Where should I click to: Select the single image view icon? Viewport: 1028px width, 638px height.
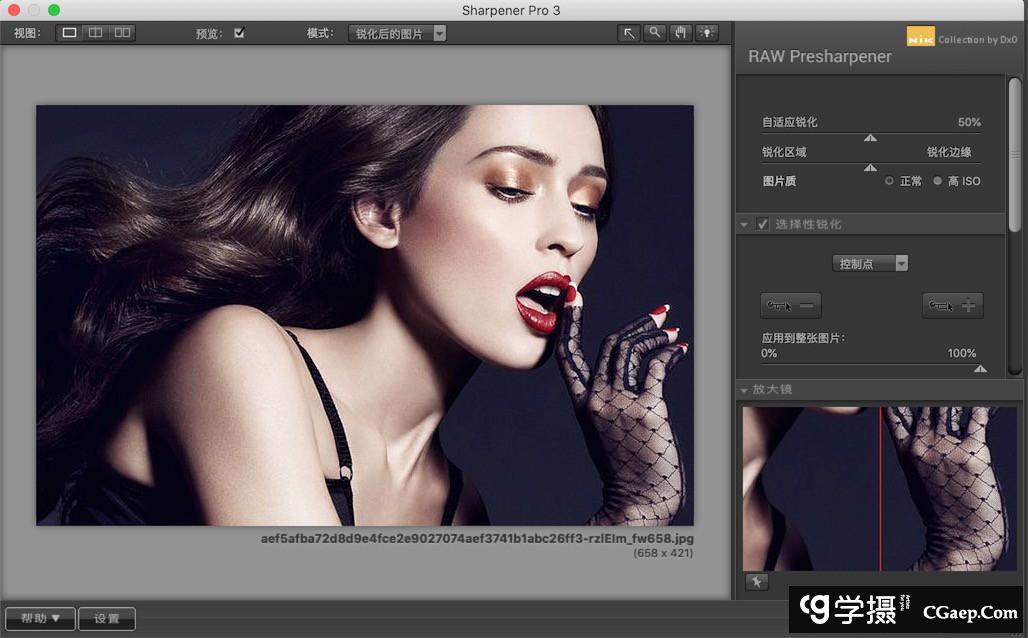pos(69,33)
